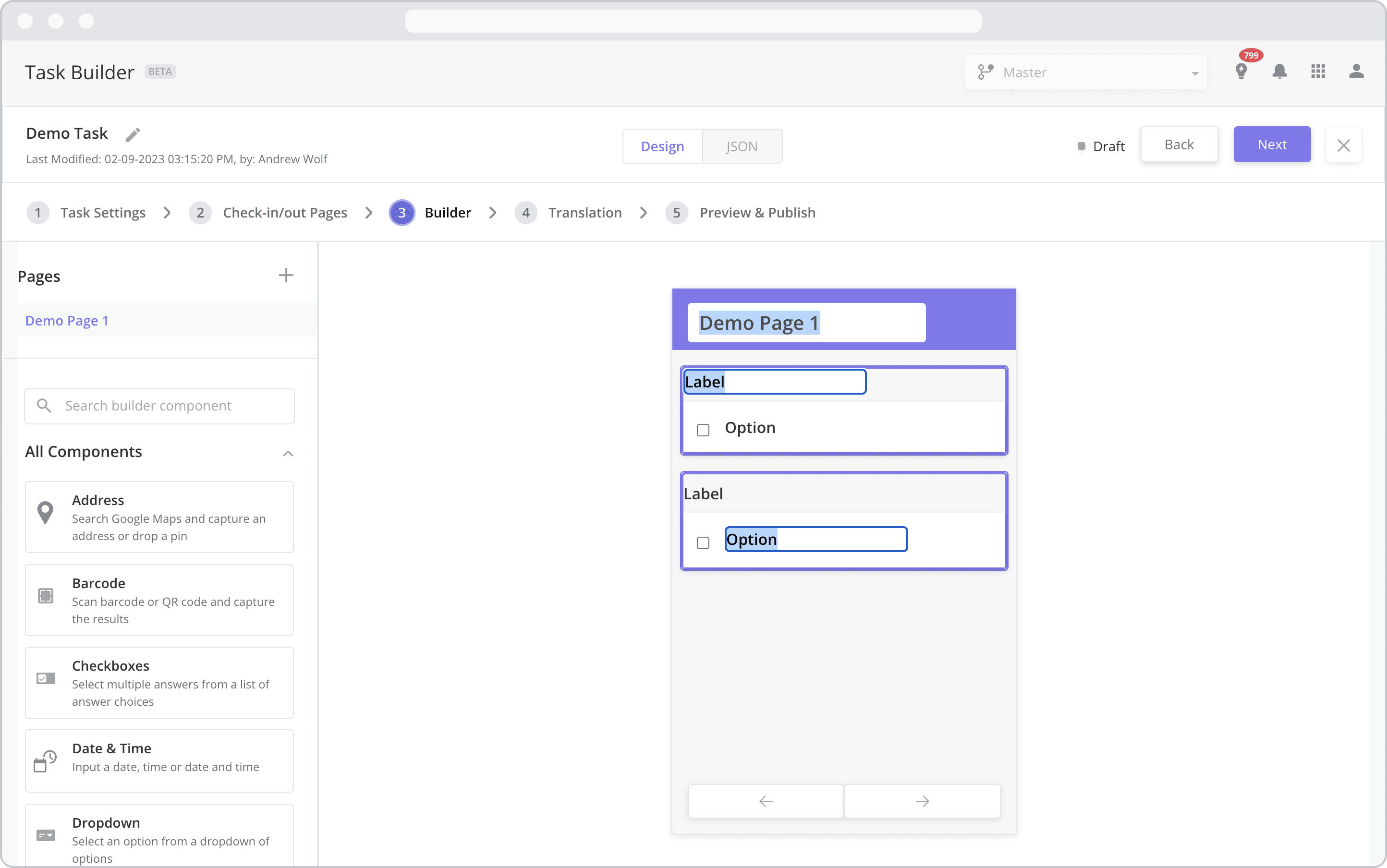Click the Pages panel heading

[39, 276]
